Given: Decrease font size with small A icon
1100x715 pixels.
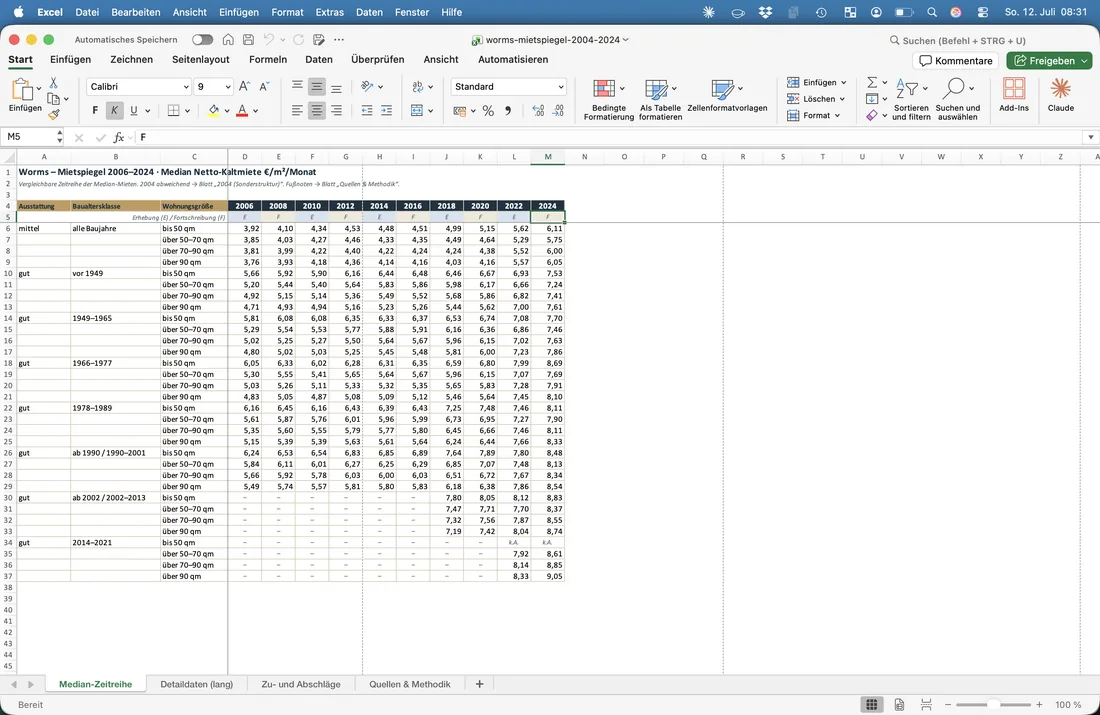Looking at the screenshot, I should pos(264,86).
